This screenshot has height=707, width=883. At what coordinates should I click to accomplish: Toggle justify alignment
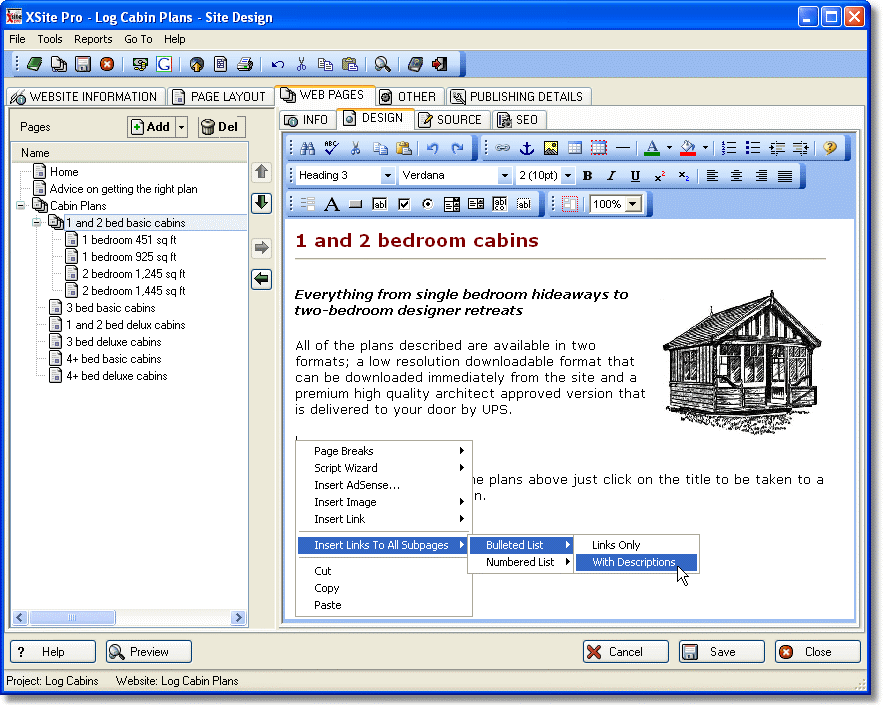785,176
